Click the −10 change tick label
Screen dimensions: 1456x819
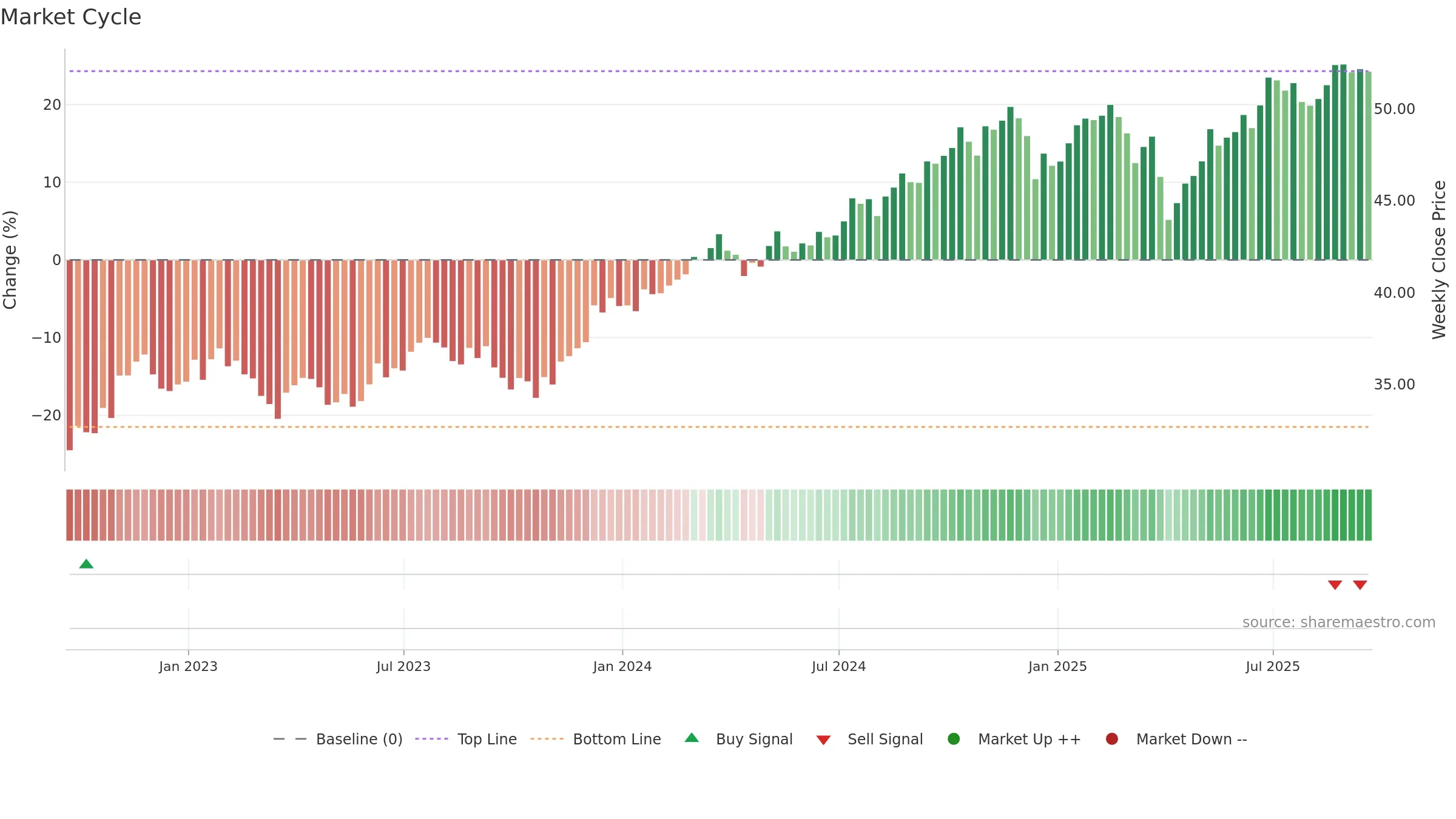47,338
